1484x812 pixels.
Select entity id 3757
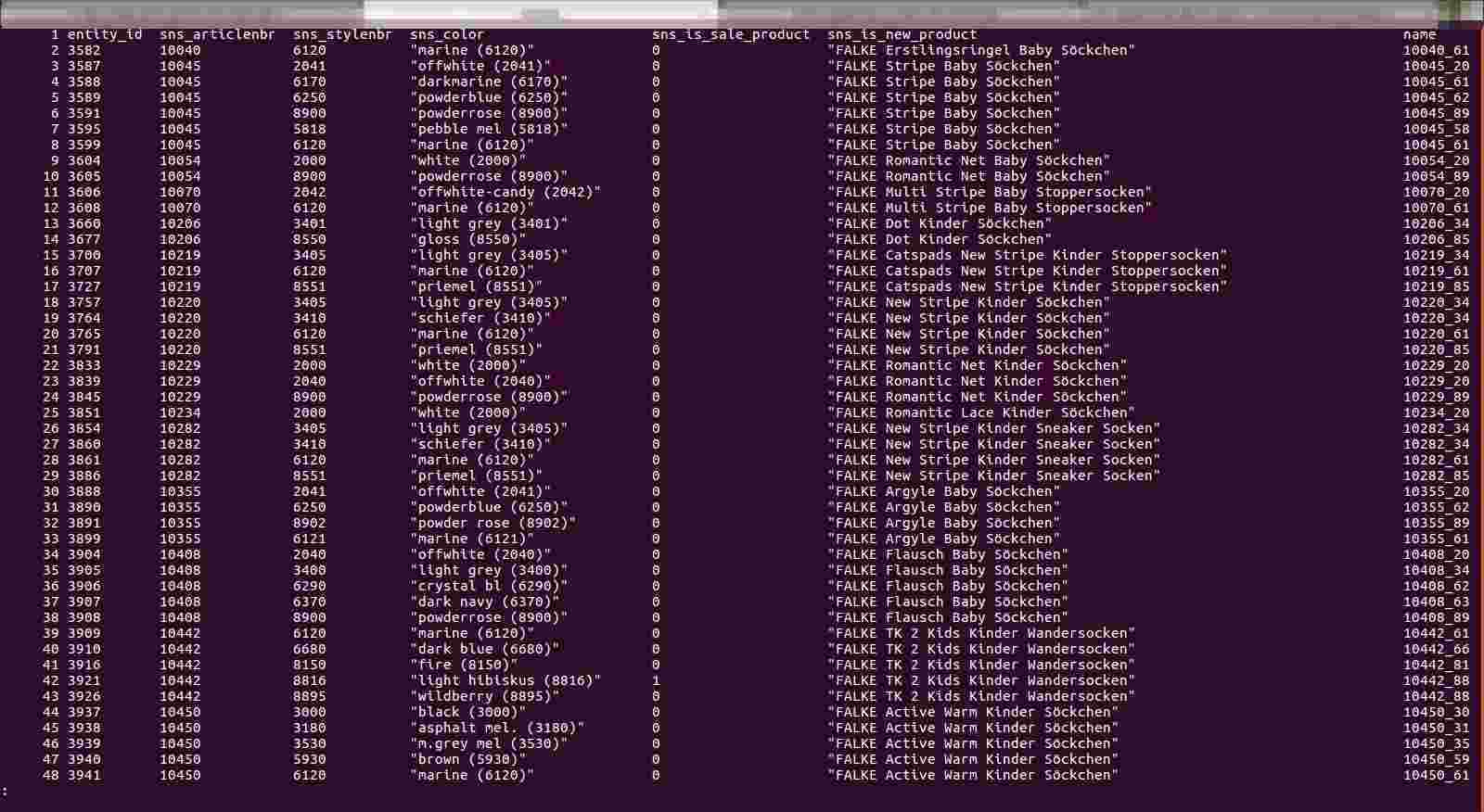(x=83, y=302)
